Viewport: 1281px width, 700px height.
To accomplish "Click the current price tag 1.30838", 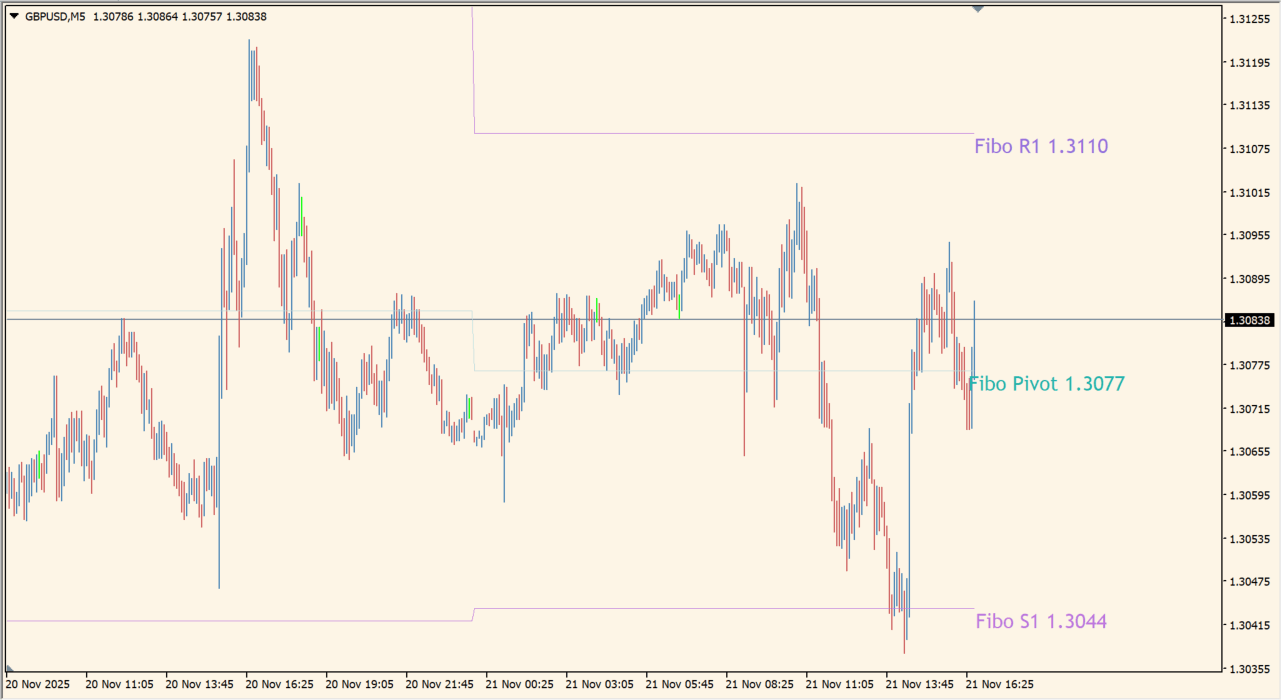I will 1249,320.
